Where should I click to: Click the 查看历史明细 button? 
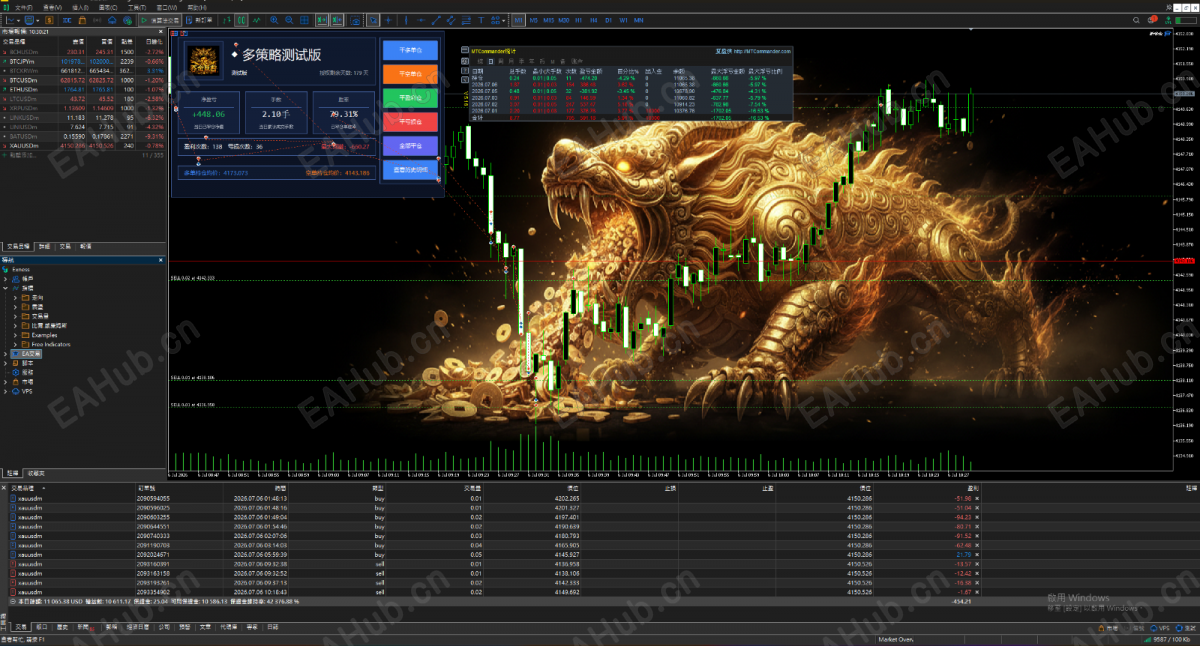point(410,170)
